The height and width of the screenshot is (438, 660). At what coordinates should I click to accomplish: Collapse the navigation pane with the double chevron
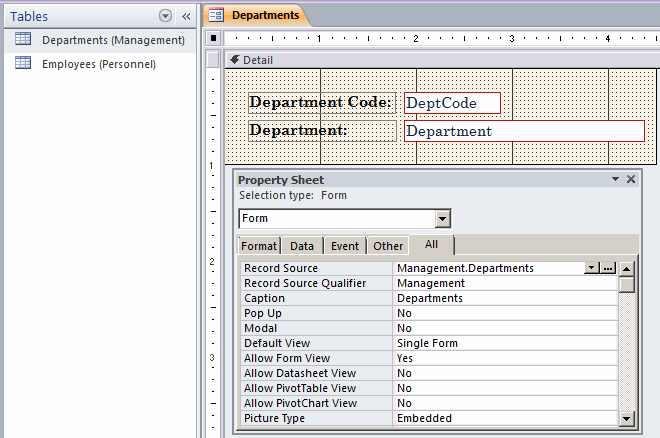point(186,16)
